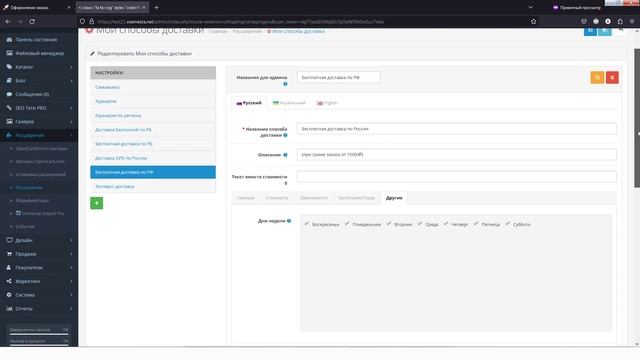Click the Отчеты bar chart icon
Screen dimensions: 640x360
(x=9, y=309)
